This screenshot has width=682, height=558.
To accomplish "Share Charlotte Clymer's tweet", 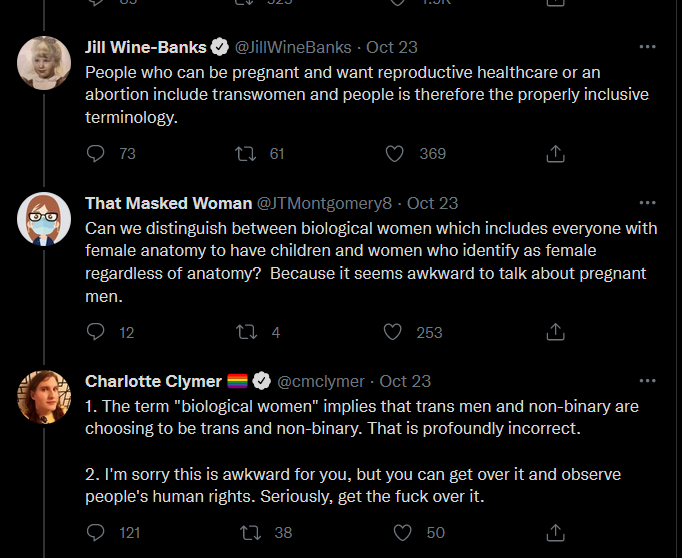I will point(556,532).
